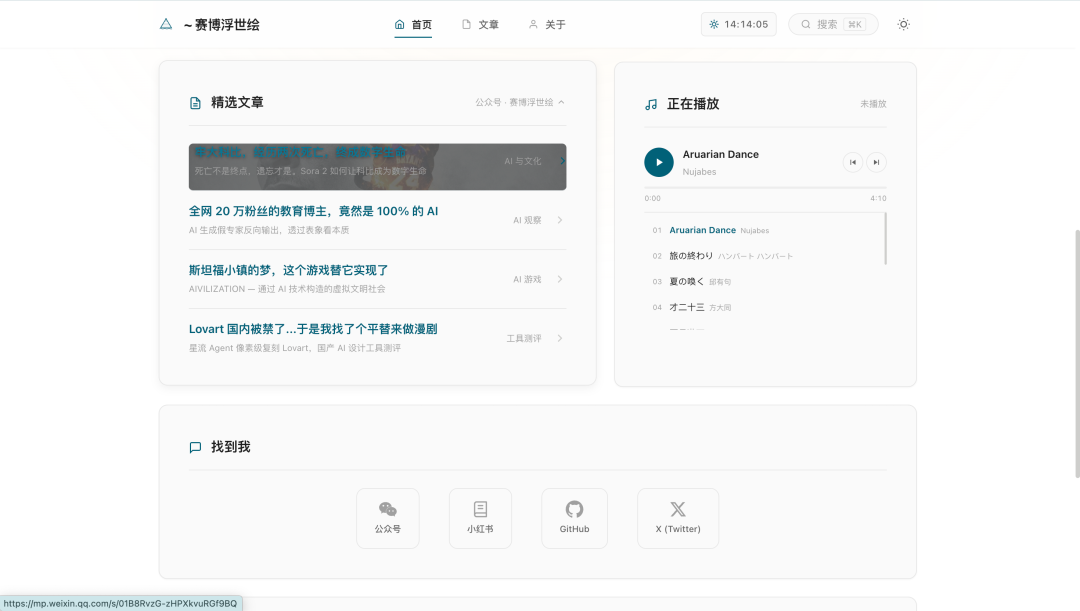This screenshot has width=1080, height=611.
Task: Click chevron beside the 工具测评 tag
Action: [560, 338]
